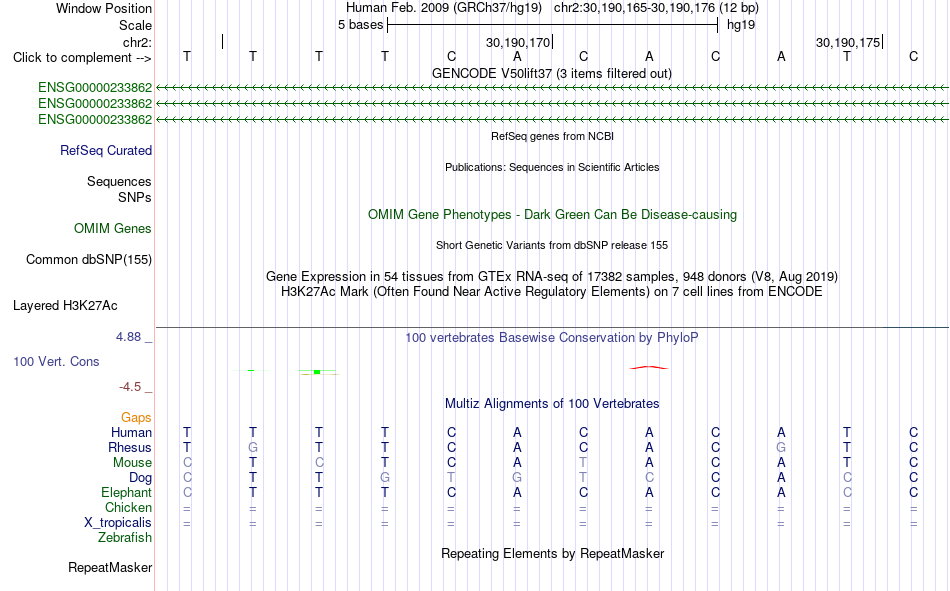
Task: Click the OMIM Gene Phenotypes title
Action: [x=553, y=215]
